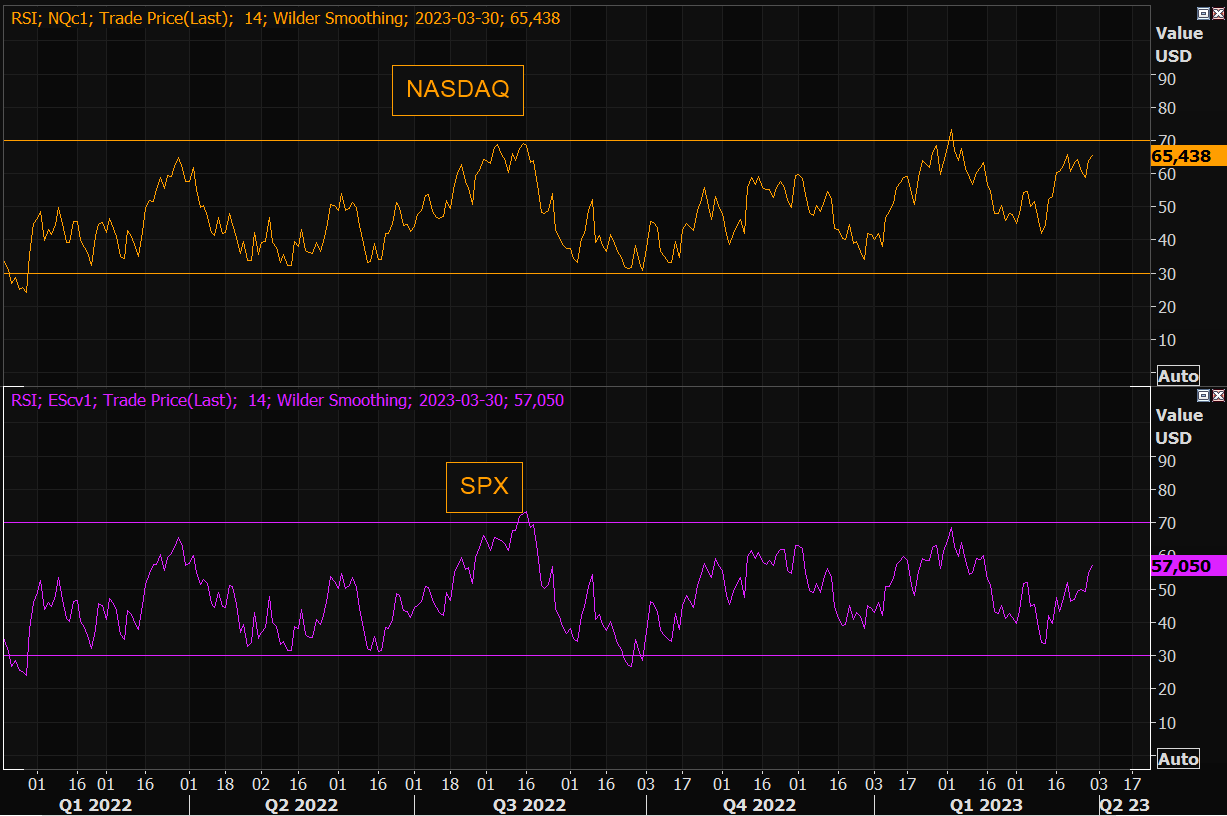This screenshot has width=1227, height=816.
Task: Toggle Auto scaling on NASDAQ panel
Action: [1178, 376]
